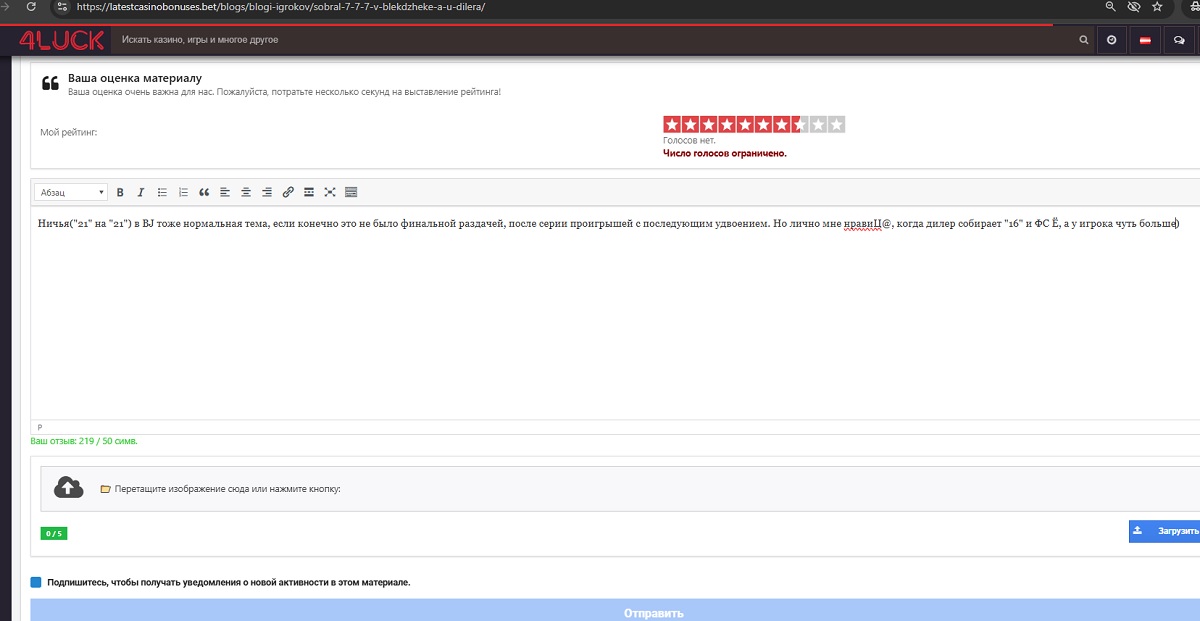The image size is (1200, 621).
Task: Open the clock menu in site header
Action: point(1111,40)
